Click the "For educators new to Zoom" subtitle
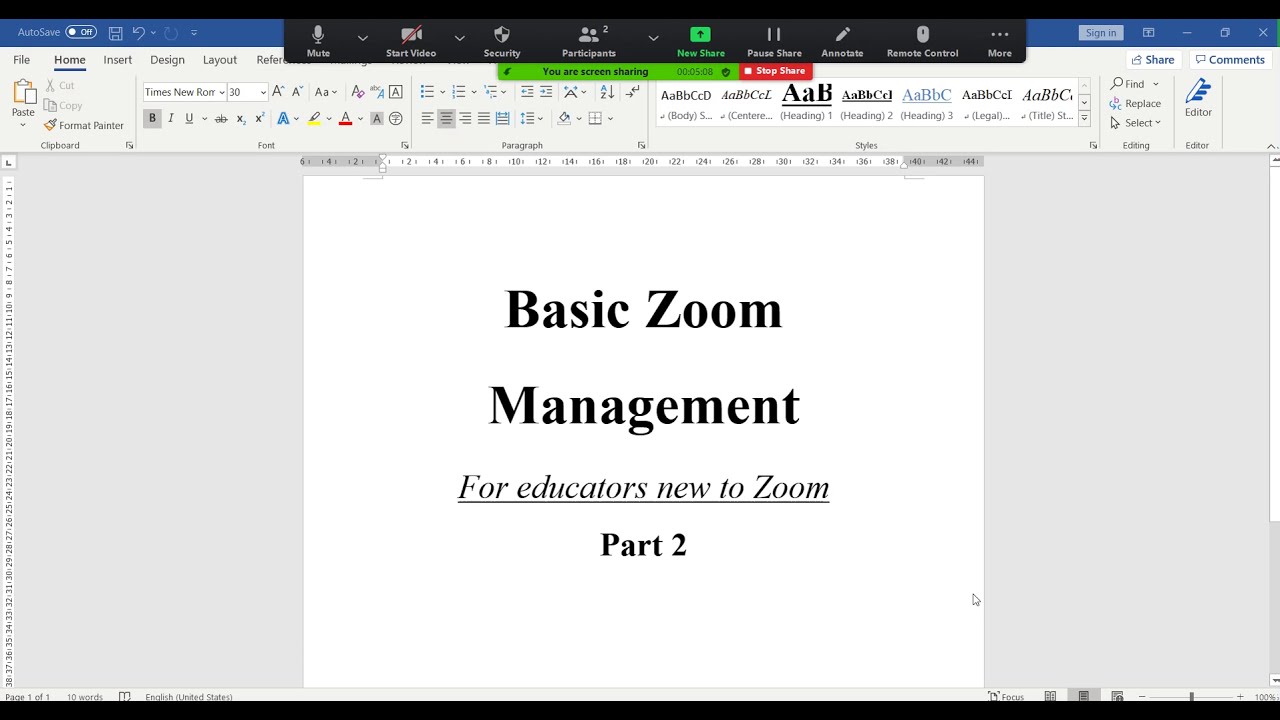Viewport: 1280px width, 720px height. coord(644,488)
